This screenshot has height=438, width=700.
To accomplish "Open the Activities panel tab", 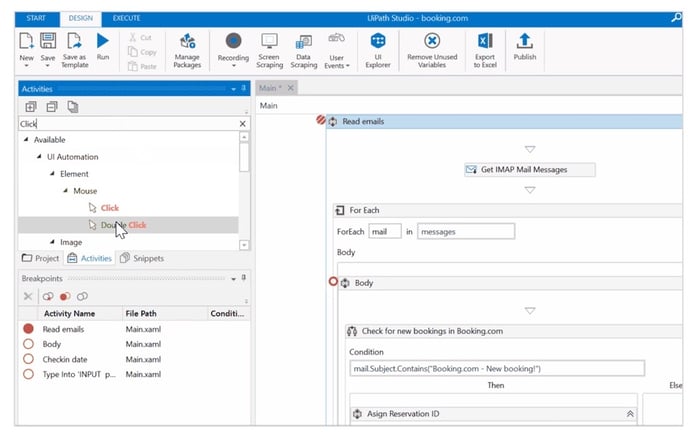I will 90,258.
